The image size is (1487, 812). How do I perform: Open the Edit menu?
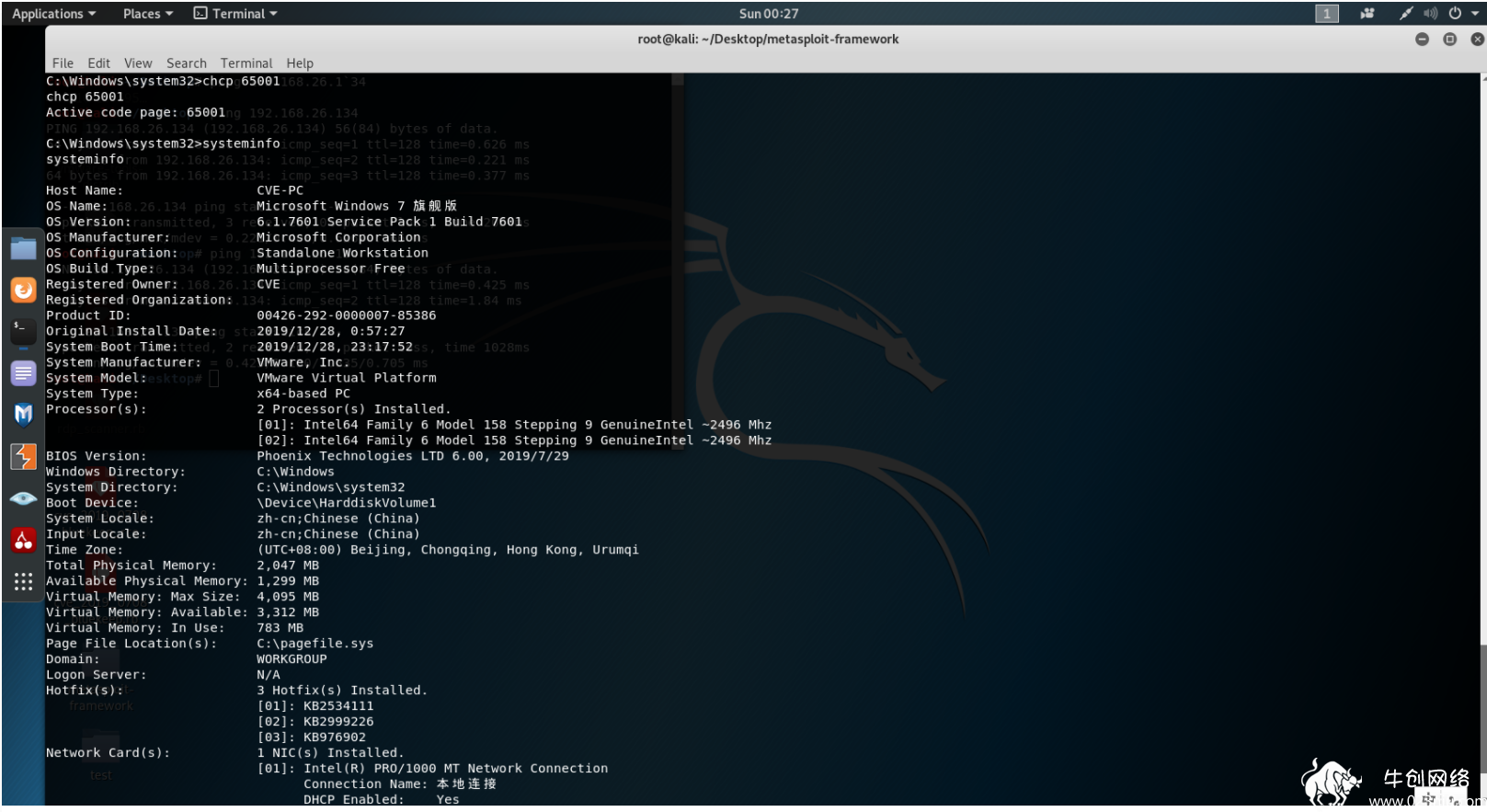98,63
